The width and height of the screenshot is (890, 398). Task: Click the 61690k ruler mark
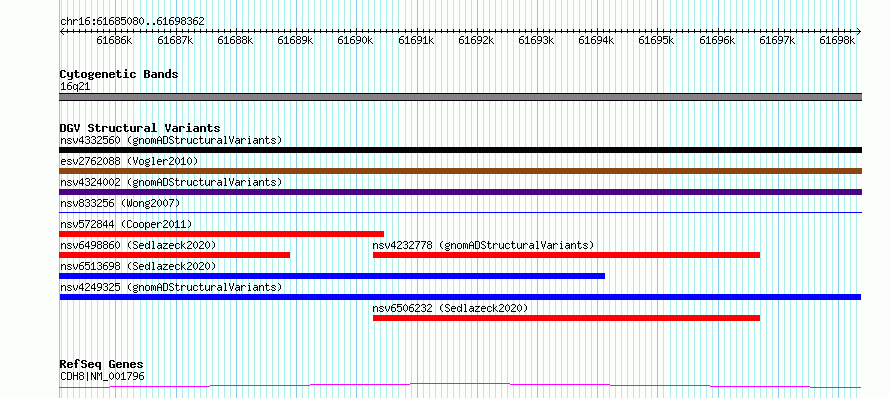point(355,40)
